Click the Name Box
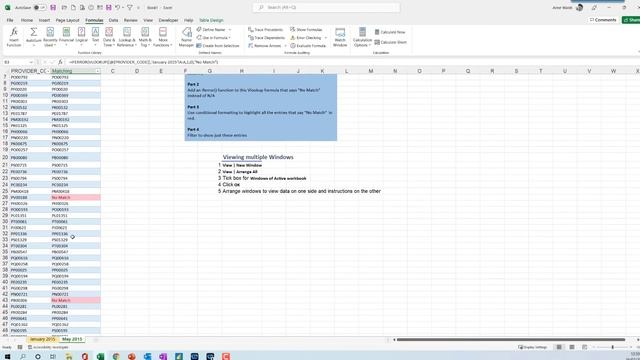This screenshot has width=640, height=360. pos(18,62)
